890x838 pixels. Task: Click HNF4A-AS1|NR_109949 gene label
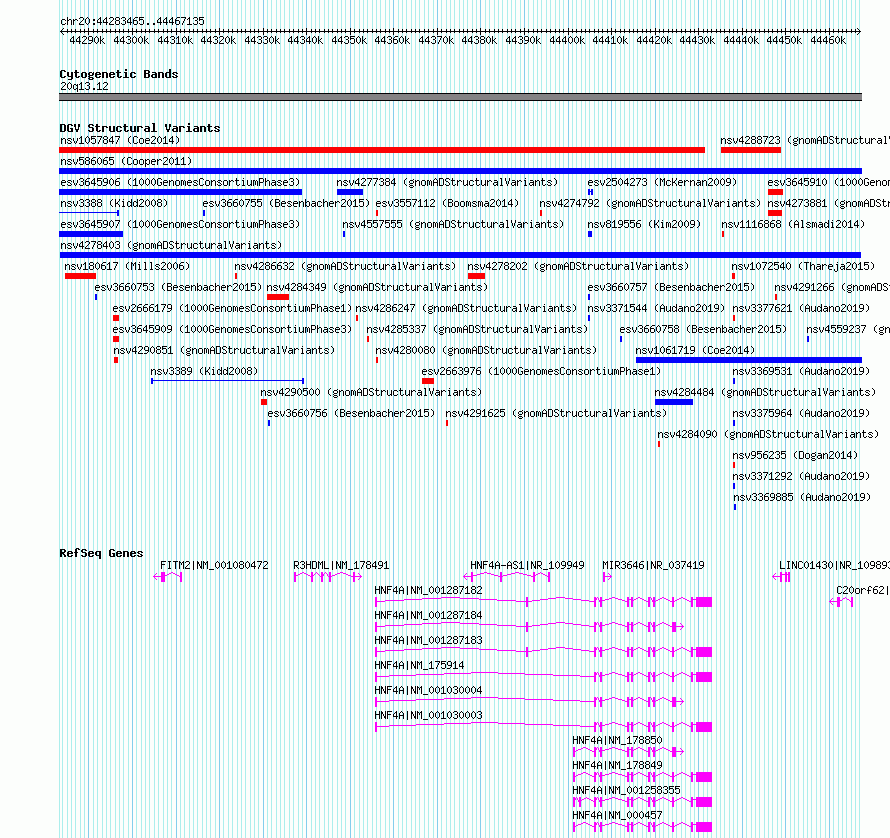pyautogui.click(x=527, y=565)
